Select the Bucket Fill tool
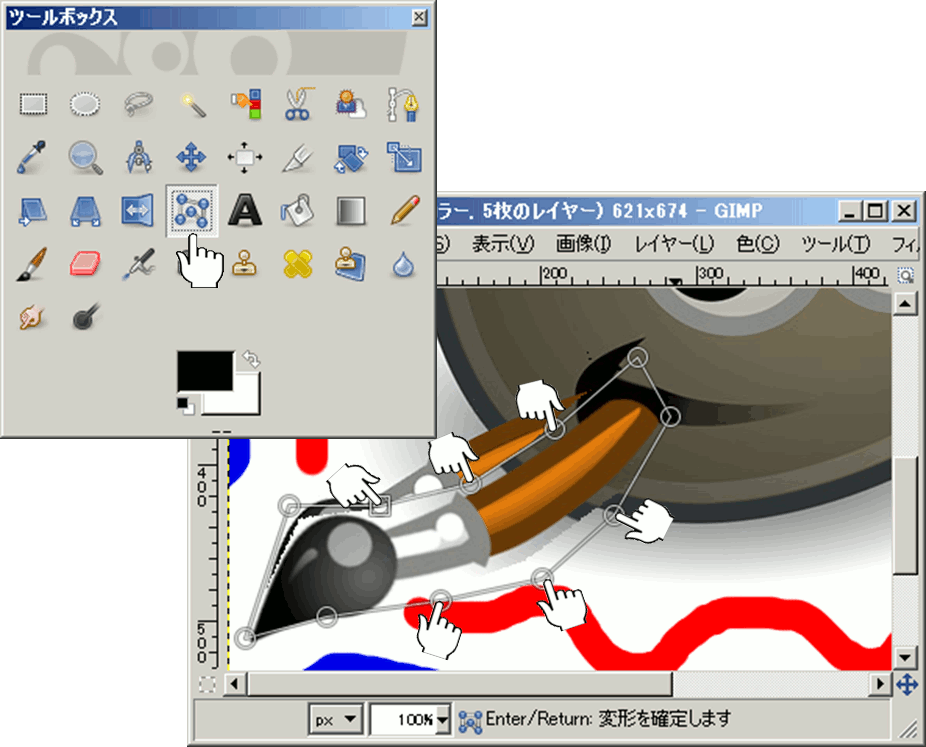 pos(297,210)
